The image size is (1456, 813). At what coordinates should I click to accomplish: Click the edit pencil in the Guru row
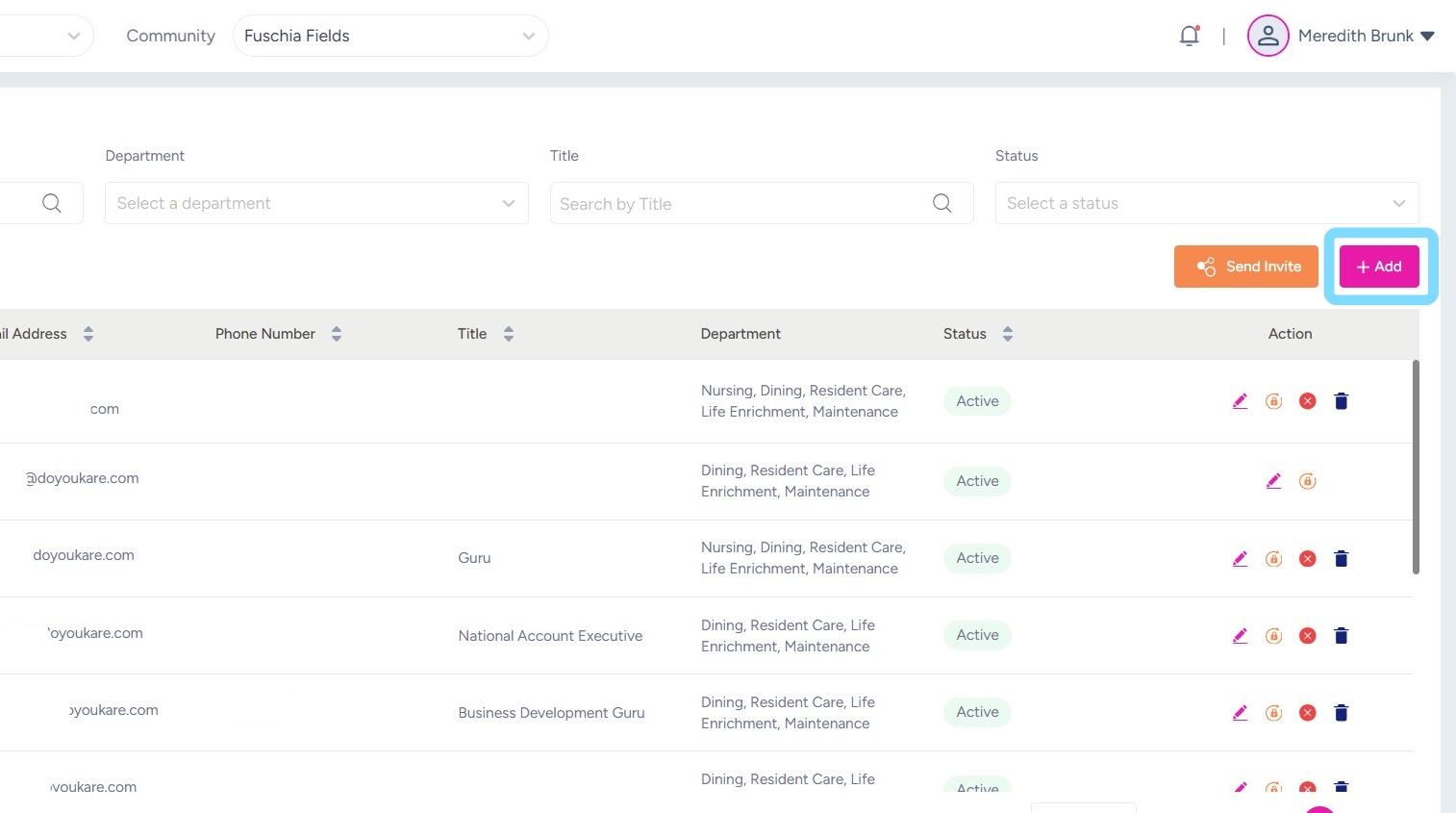(1240, 559)
